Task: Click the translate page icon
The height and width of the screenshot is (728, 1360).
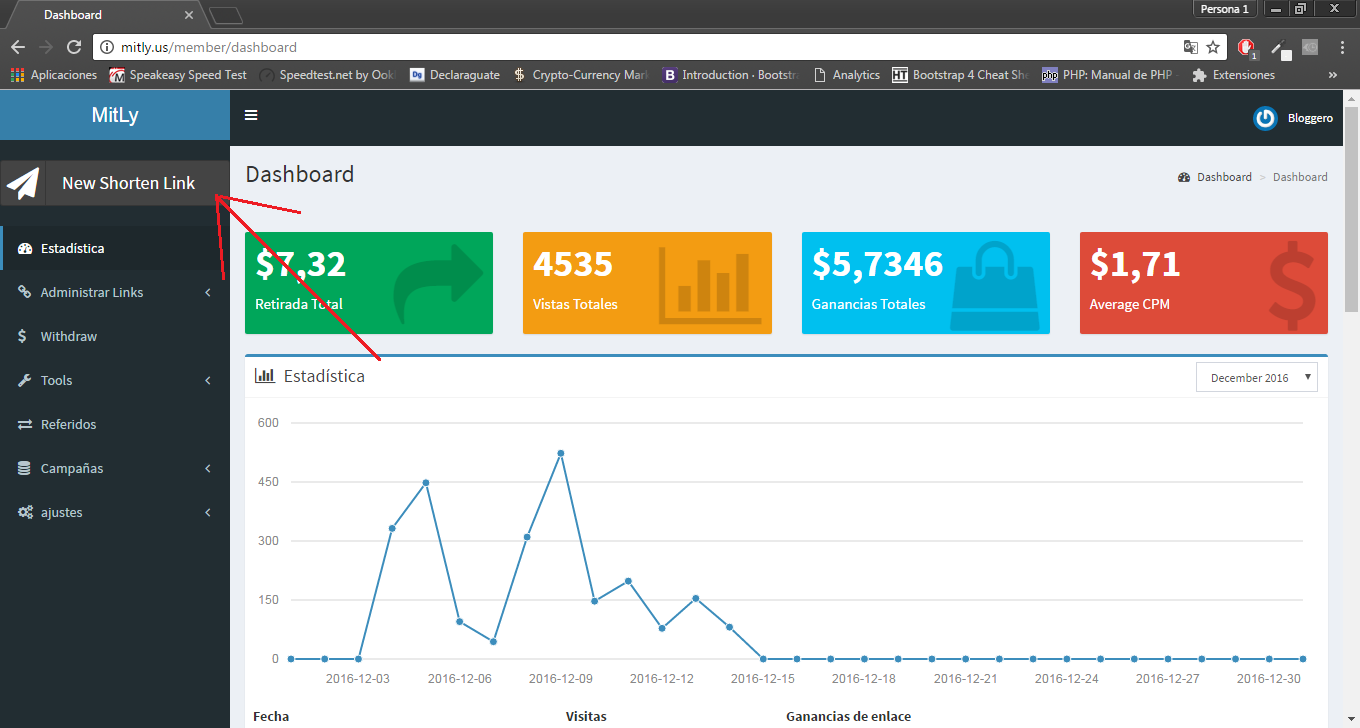Action: (1191, 47)
